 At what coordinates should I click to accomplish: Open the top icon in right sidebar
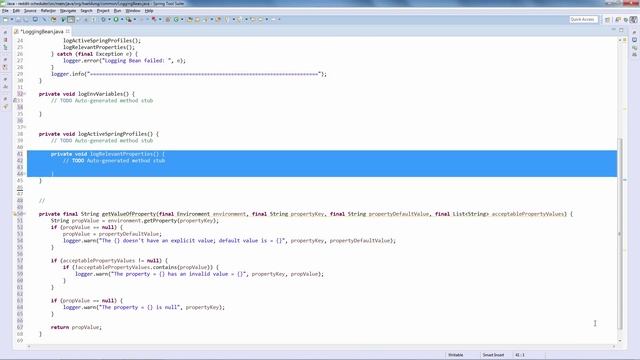tap(634, 32)
